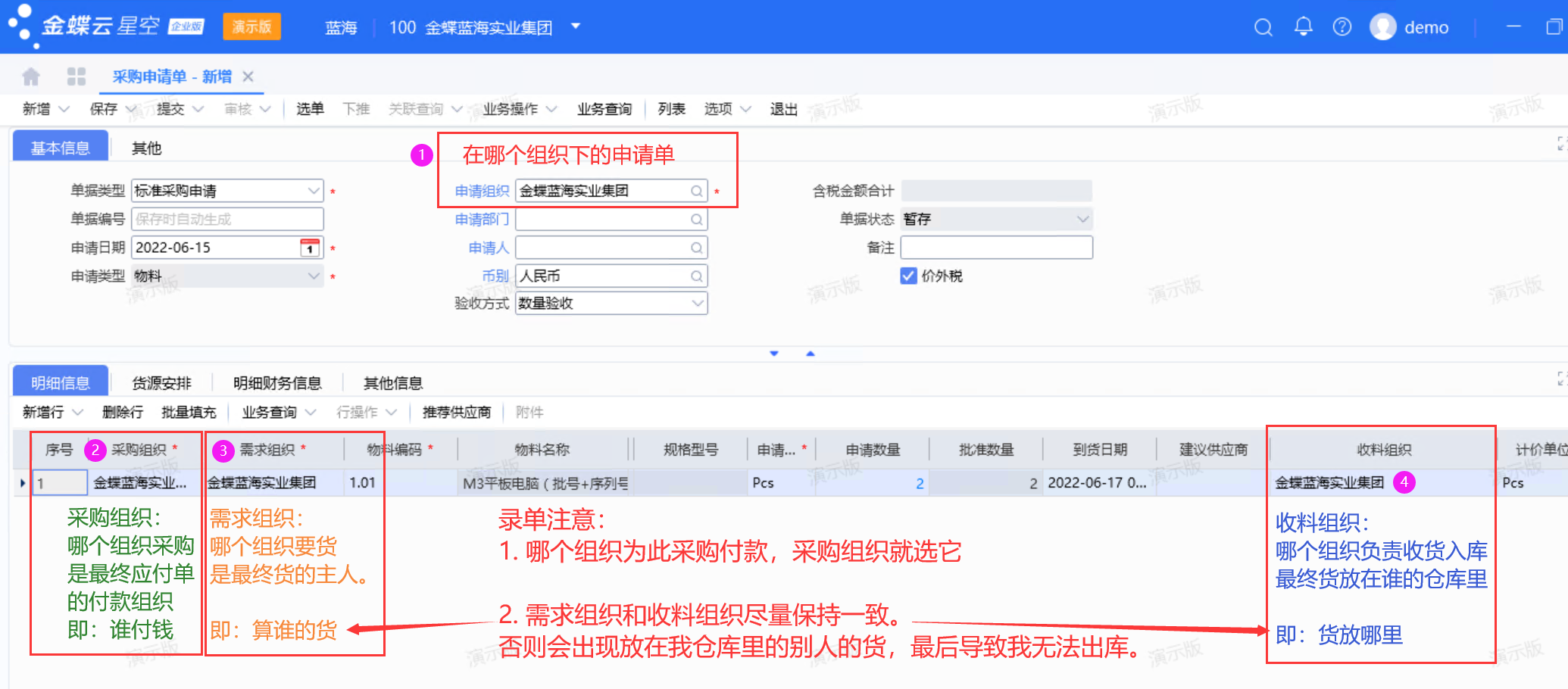Open the help question mark icon
Screen dimensions: 1568x689
pyautogui.click(x=1342, y=27)
